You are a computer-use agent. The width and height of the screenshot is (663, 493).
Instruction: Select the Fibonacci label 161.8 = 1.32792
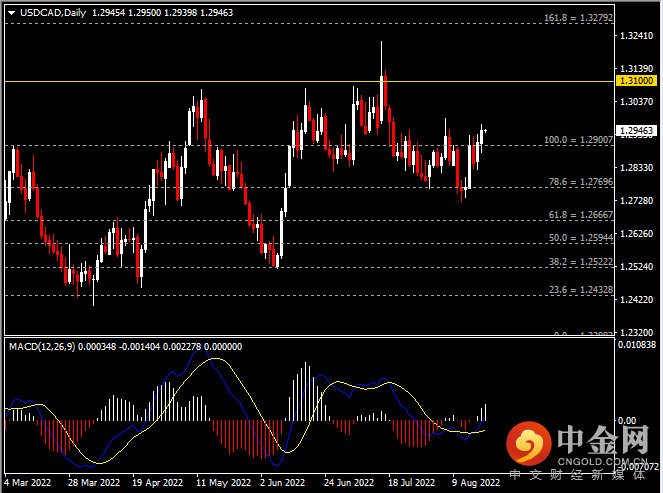(578, 18)
